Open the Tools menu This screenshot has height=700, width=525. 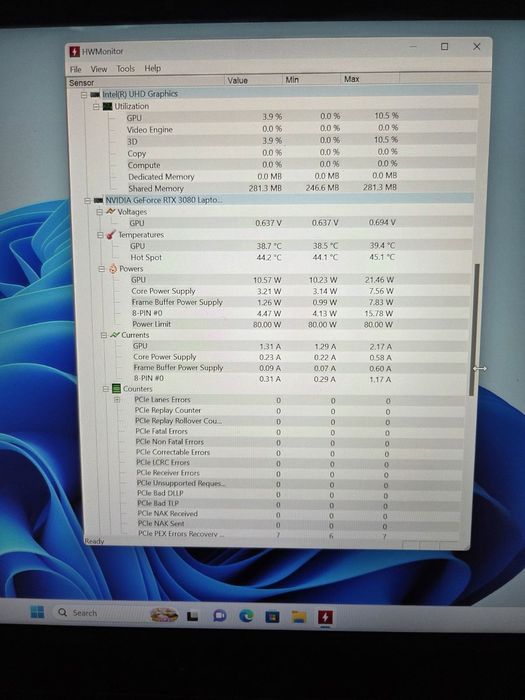click(125, 68)
